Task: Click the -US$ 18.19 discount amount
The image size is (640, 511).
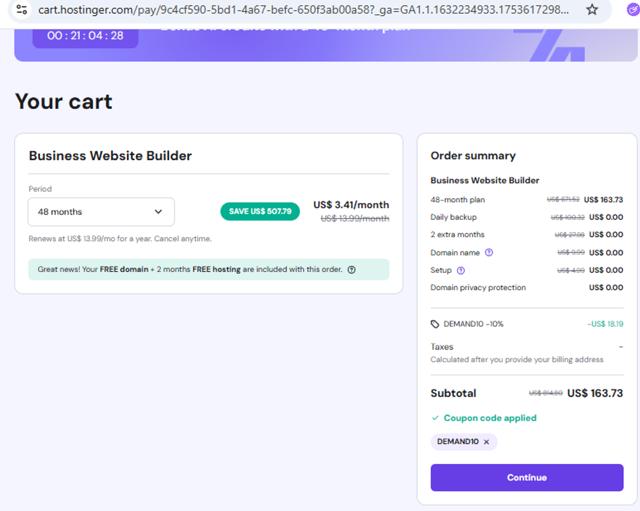Action: point(605,324)
